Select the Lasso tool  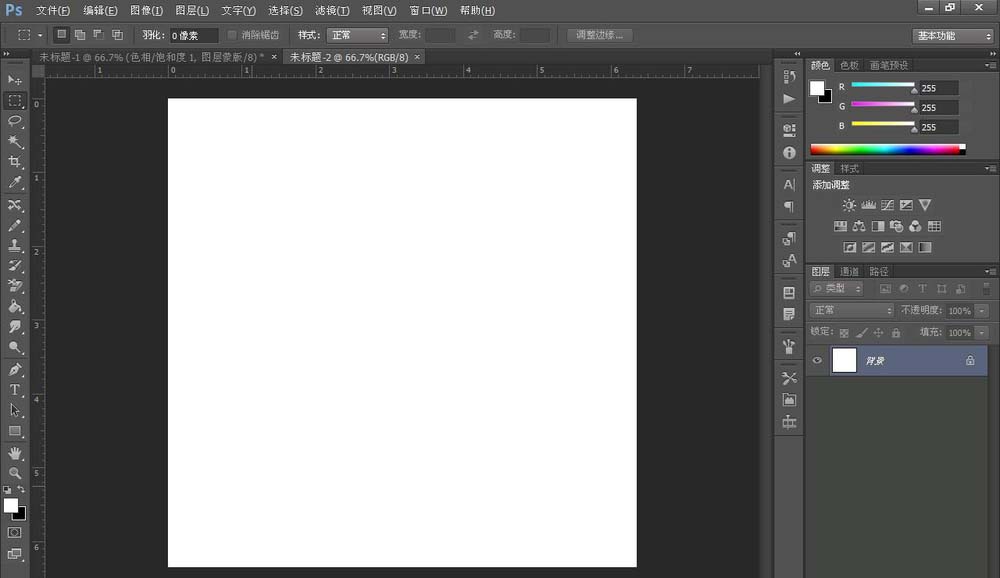click(x=15, y=122)
